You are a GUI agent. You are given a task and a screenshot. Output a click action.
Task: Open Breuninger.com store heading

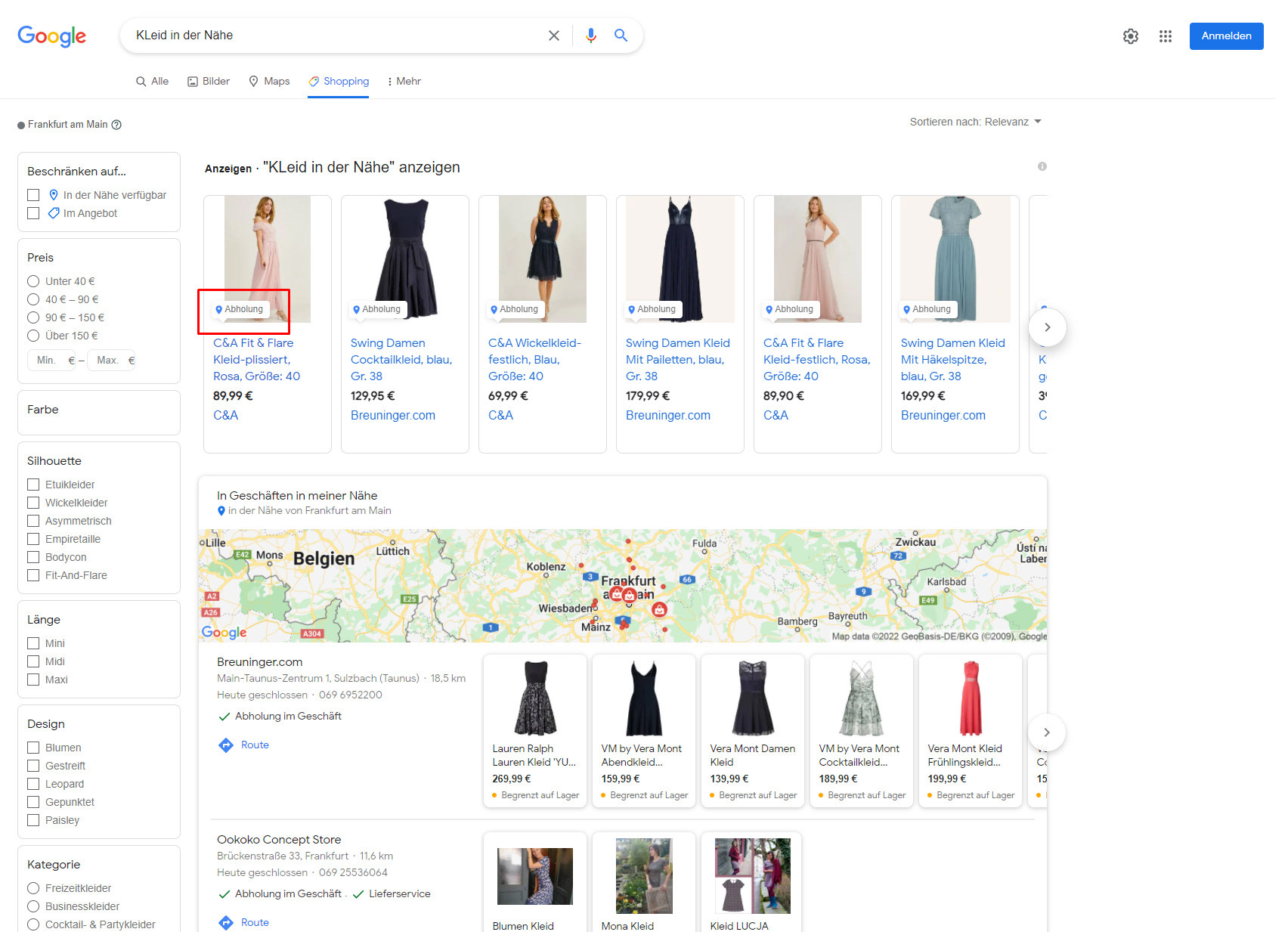[260, 662]
